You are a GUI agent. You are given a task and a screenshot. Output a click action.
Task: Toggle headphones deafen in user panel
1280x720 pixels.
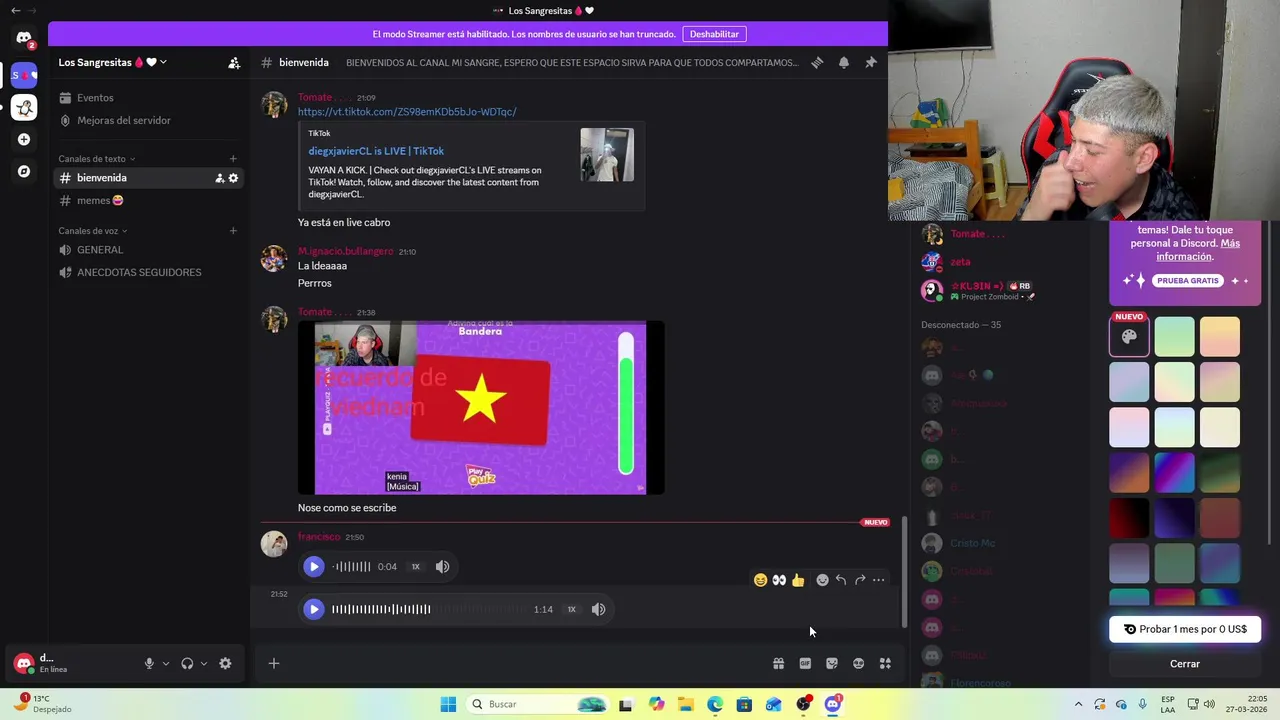click(x=187, y=663)
